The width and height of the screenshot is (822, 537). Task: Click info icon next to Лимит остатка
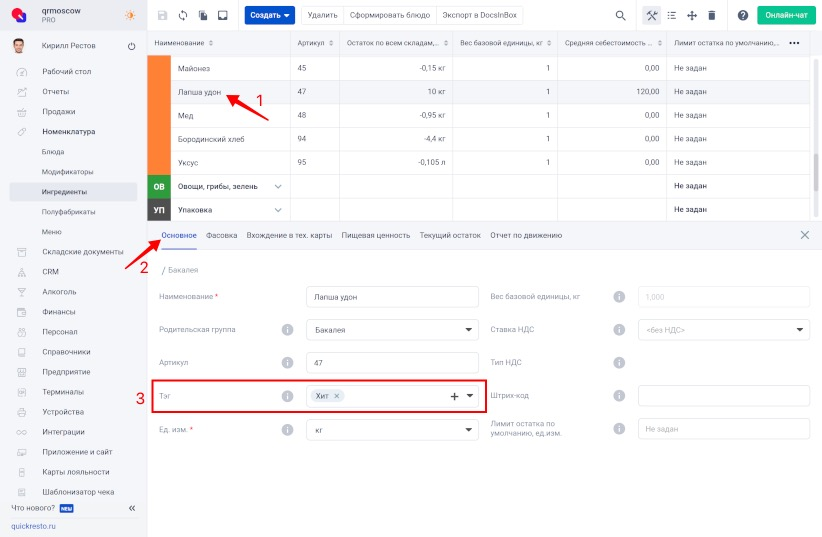coord(619,428)
